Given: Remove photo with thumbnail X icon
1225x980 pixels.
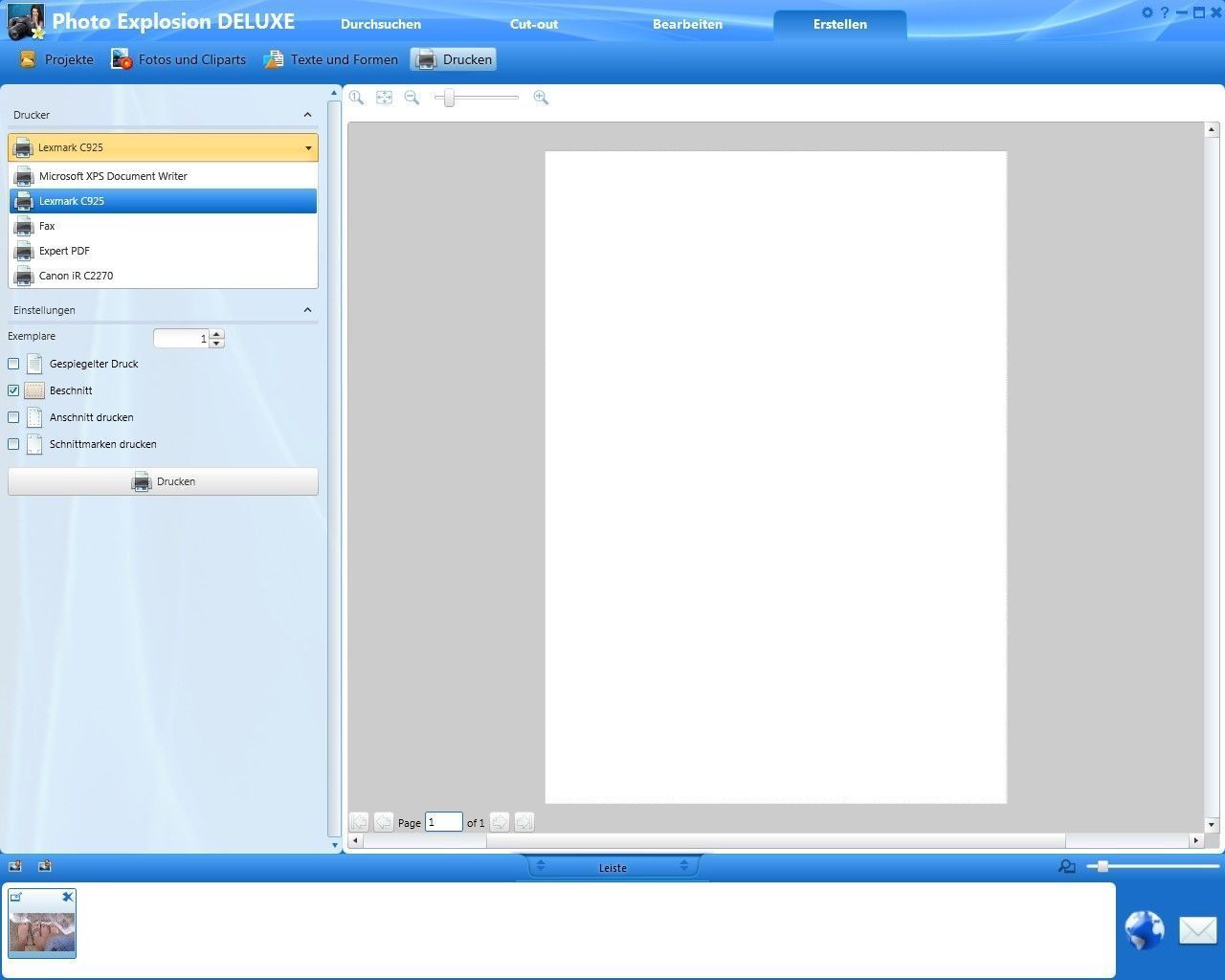Looking at the screenshot, I should pos(67,897).
